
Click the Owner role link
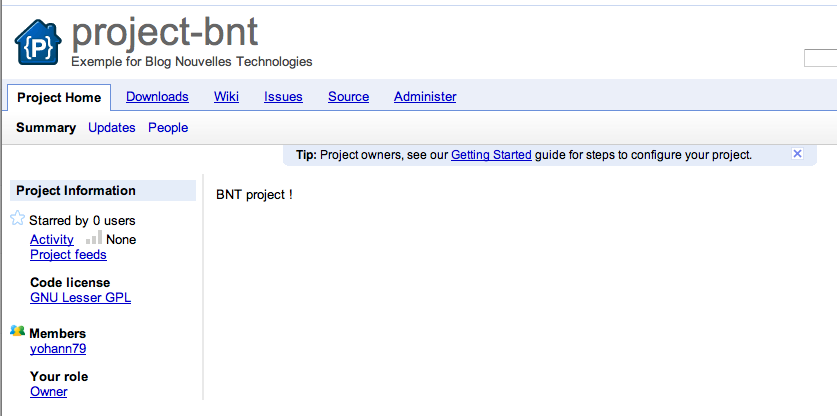[49, 392]
